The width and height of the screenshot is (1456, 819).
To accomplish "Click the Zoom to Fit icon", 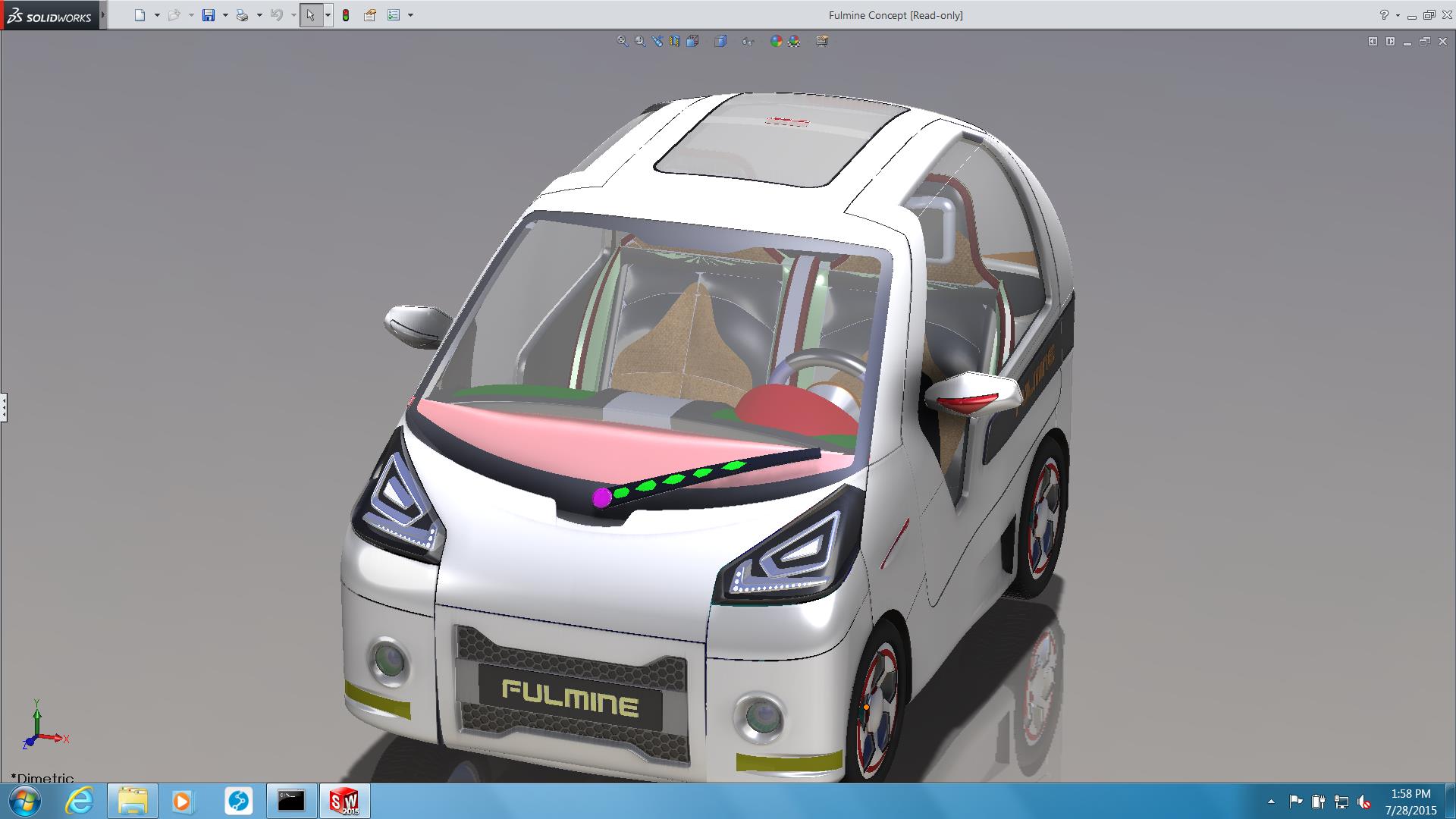I will [622, 41].
